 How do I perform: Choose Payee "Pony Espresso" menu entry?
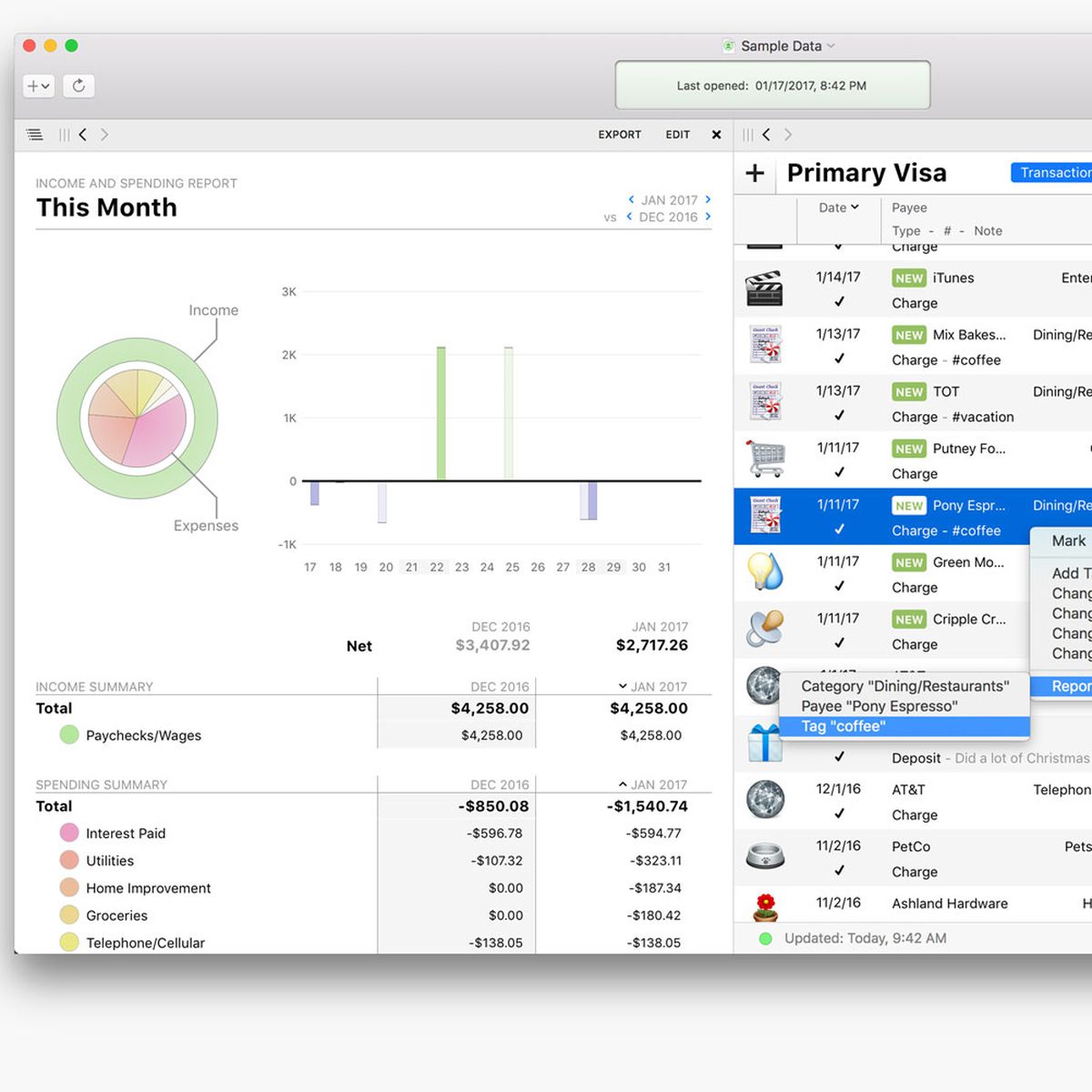pos(879,706)
